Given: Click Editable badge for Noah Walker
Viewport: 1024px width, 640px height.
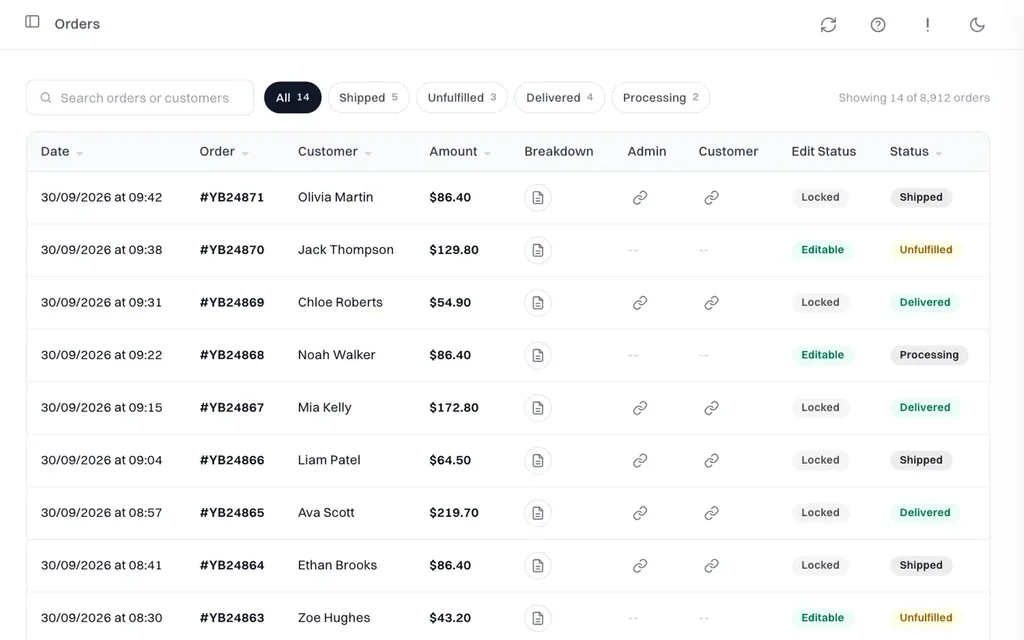Looking at the screenshot, I should (x=822, y=355).
